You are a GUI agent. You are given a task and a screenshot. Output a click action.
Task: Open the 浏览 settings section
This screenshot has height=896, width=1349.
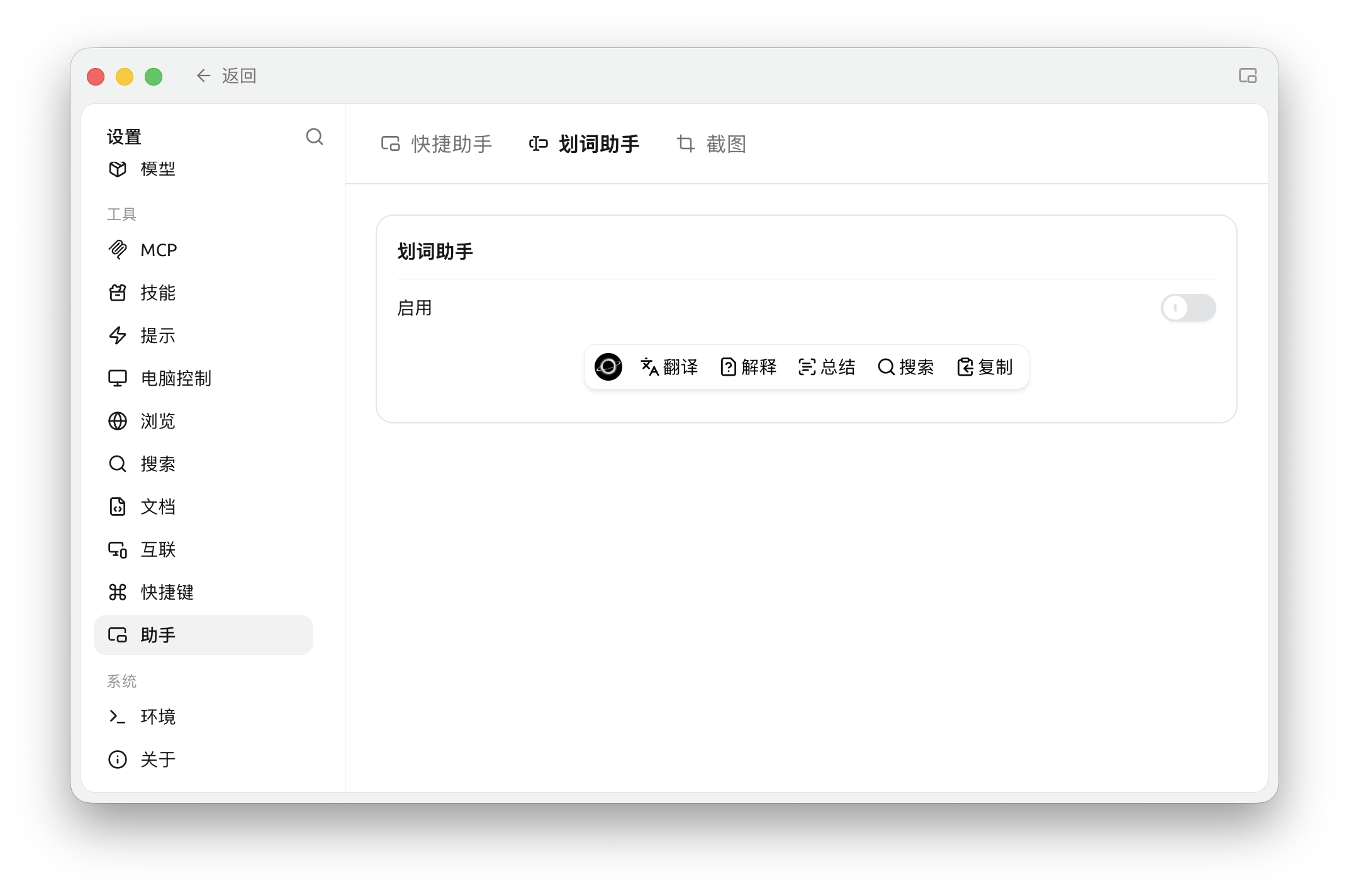click(203, 421)
